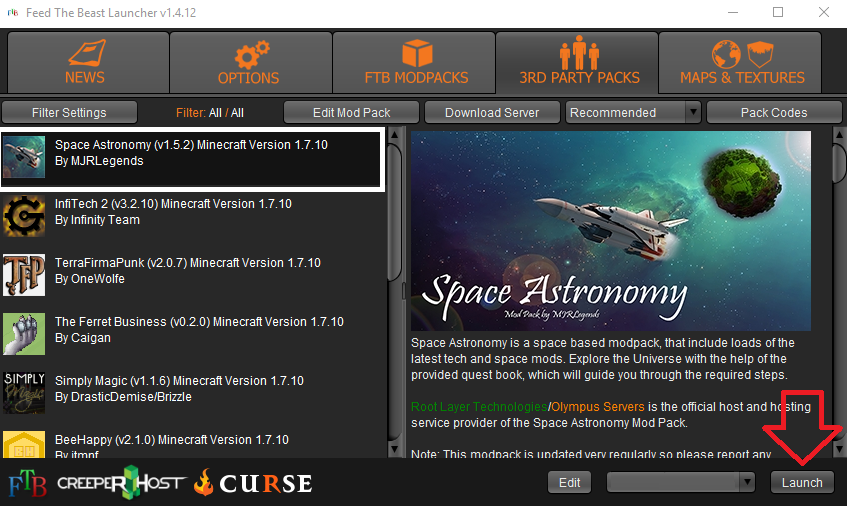847x506 pixels.
Task: Select the TerraFirmaPunk modpack entry
Action: coord(192,275)
